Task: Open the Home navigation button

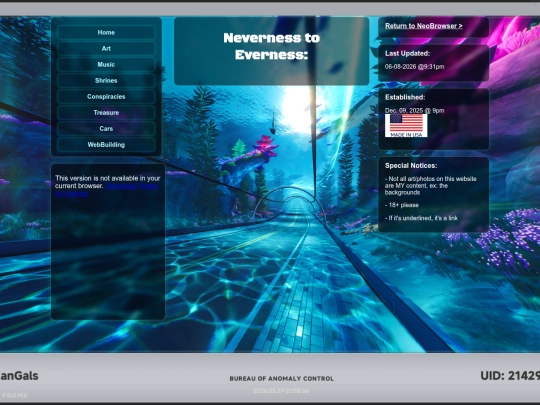Action: point(106,32)
